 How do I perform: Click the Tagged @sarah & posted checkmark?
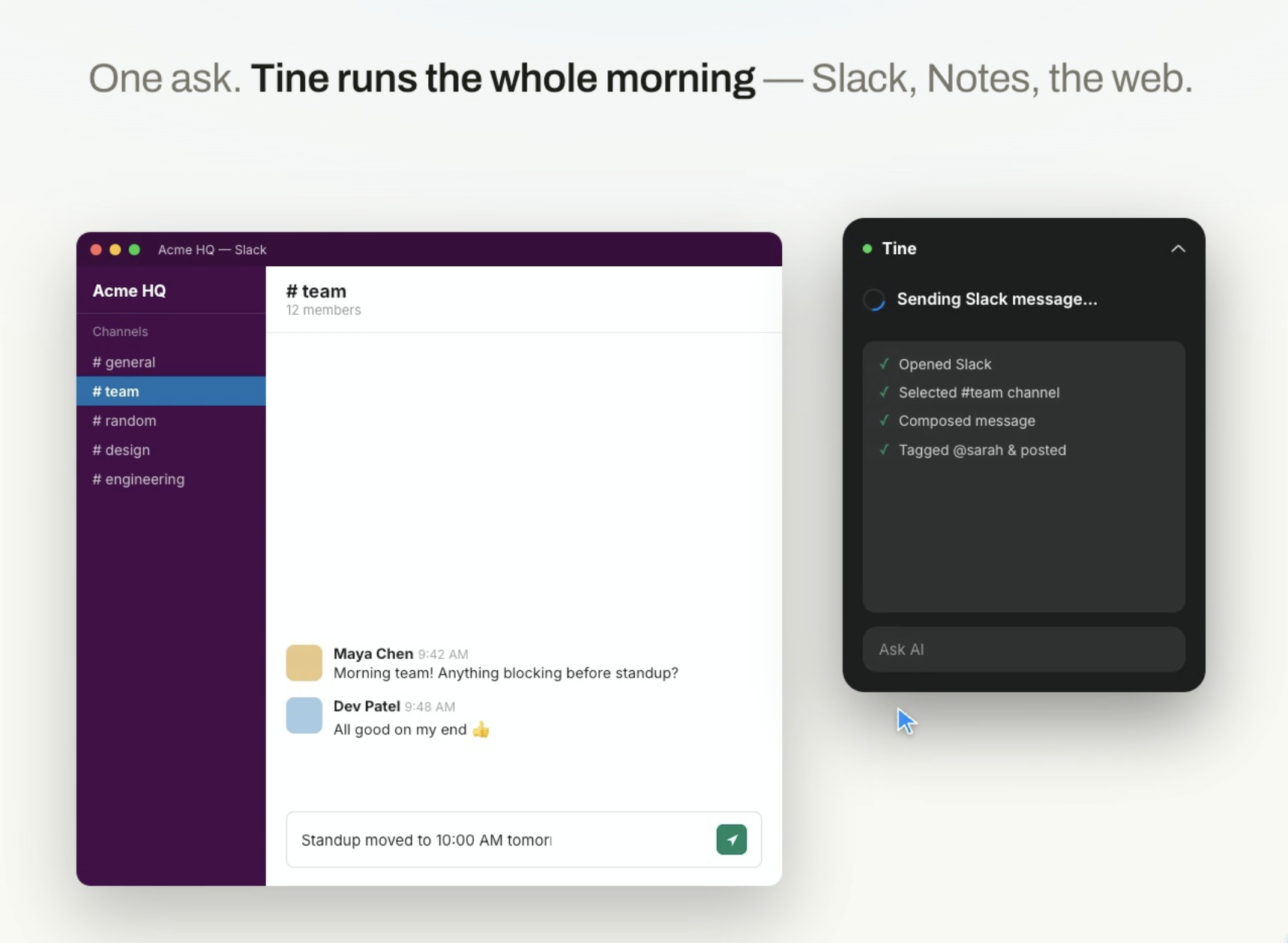(884, 450)
